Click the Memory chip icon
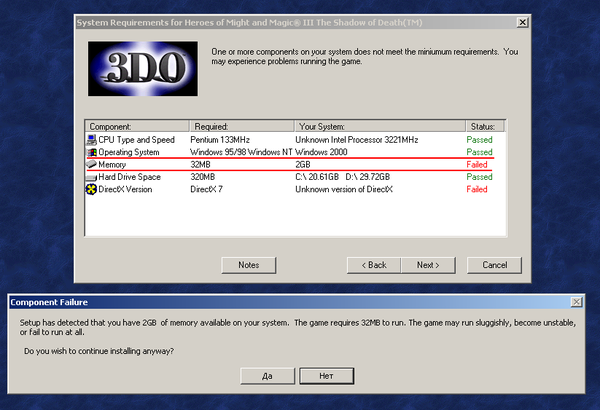Screen dimensions: 600x410 (x=91, y=165)
